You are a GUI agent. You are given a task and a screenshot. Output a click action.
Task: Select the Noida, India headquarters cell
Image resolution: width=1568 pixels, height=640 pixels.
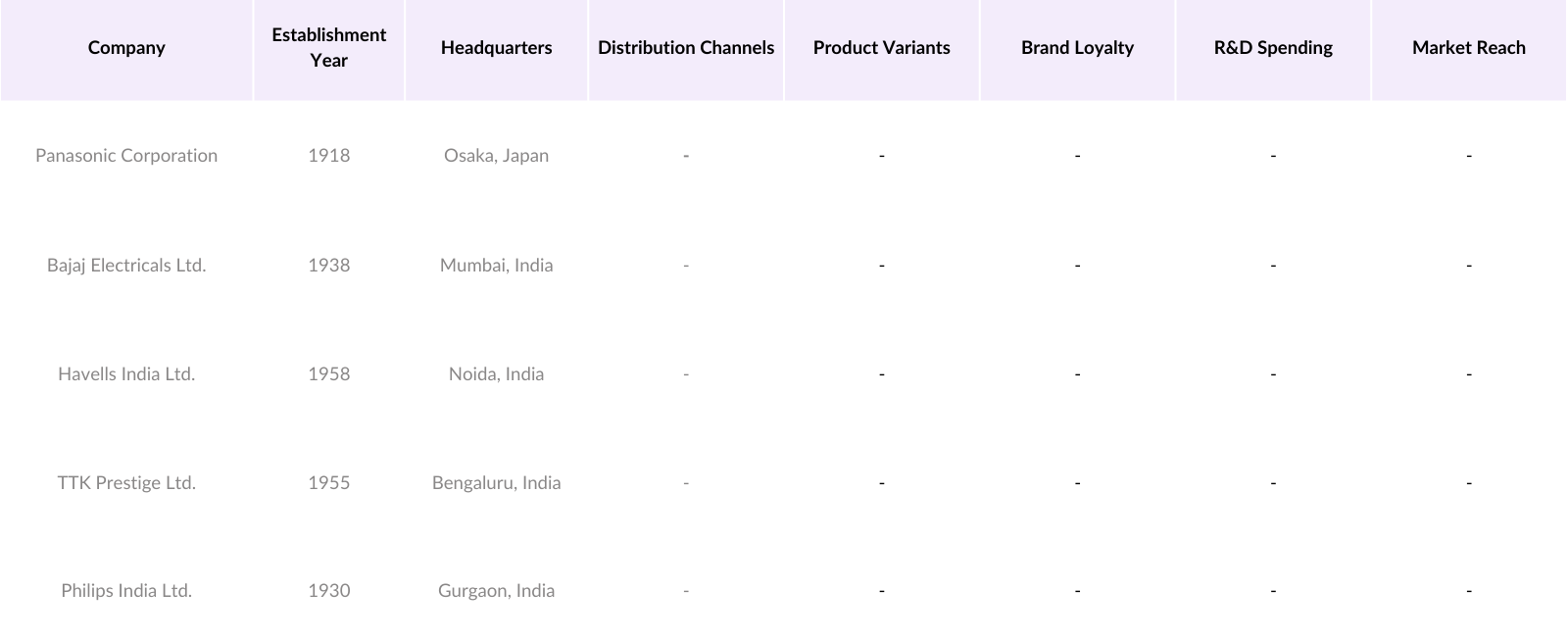[x=496, y=374]
